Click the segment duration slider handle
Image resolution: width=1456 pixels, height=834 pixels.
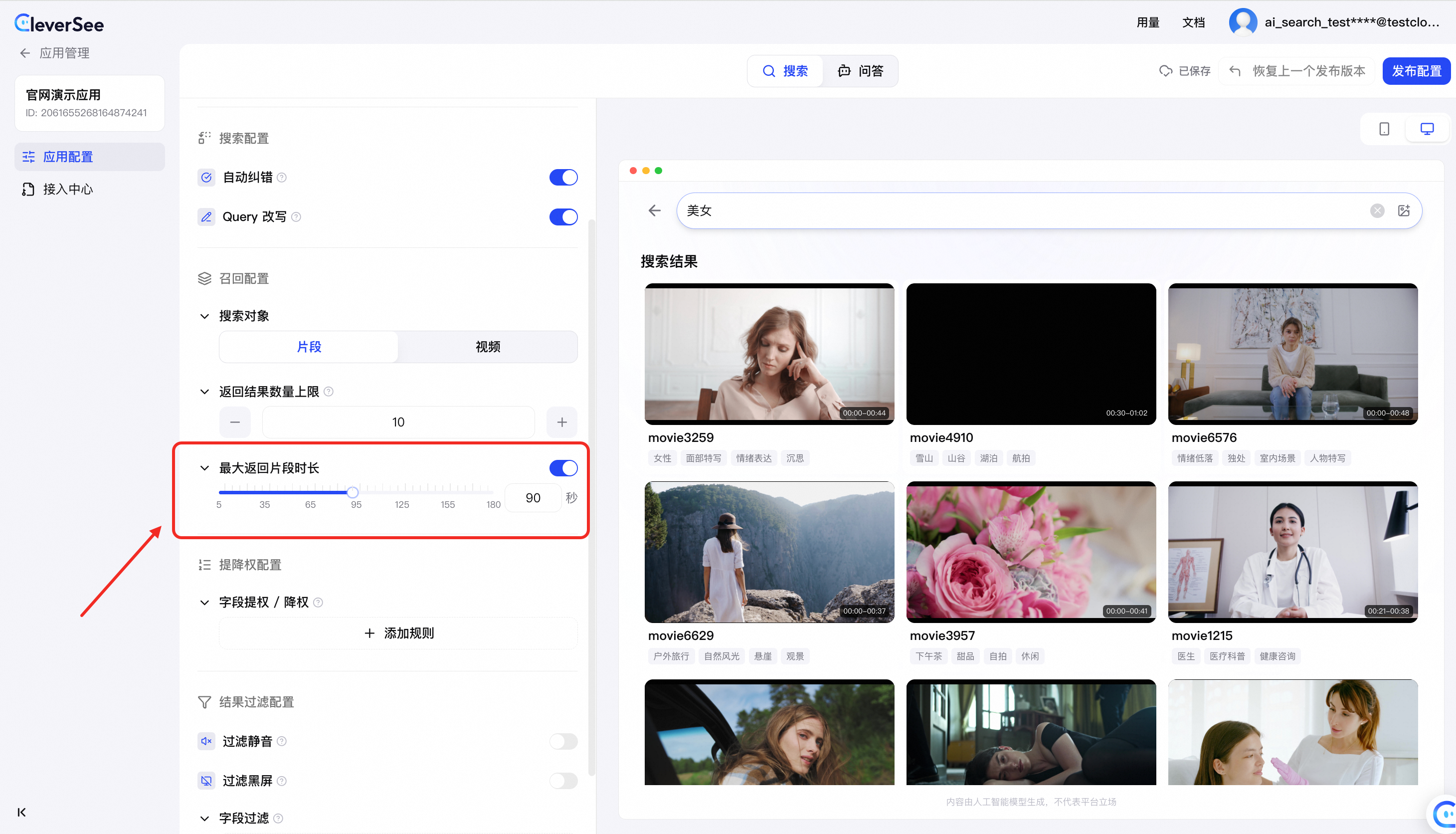click(x=353, y=492)
